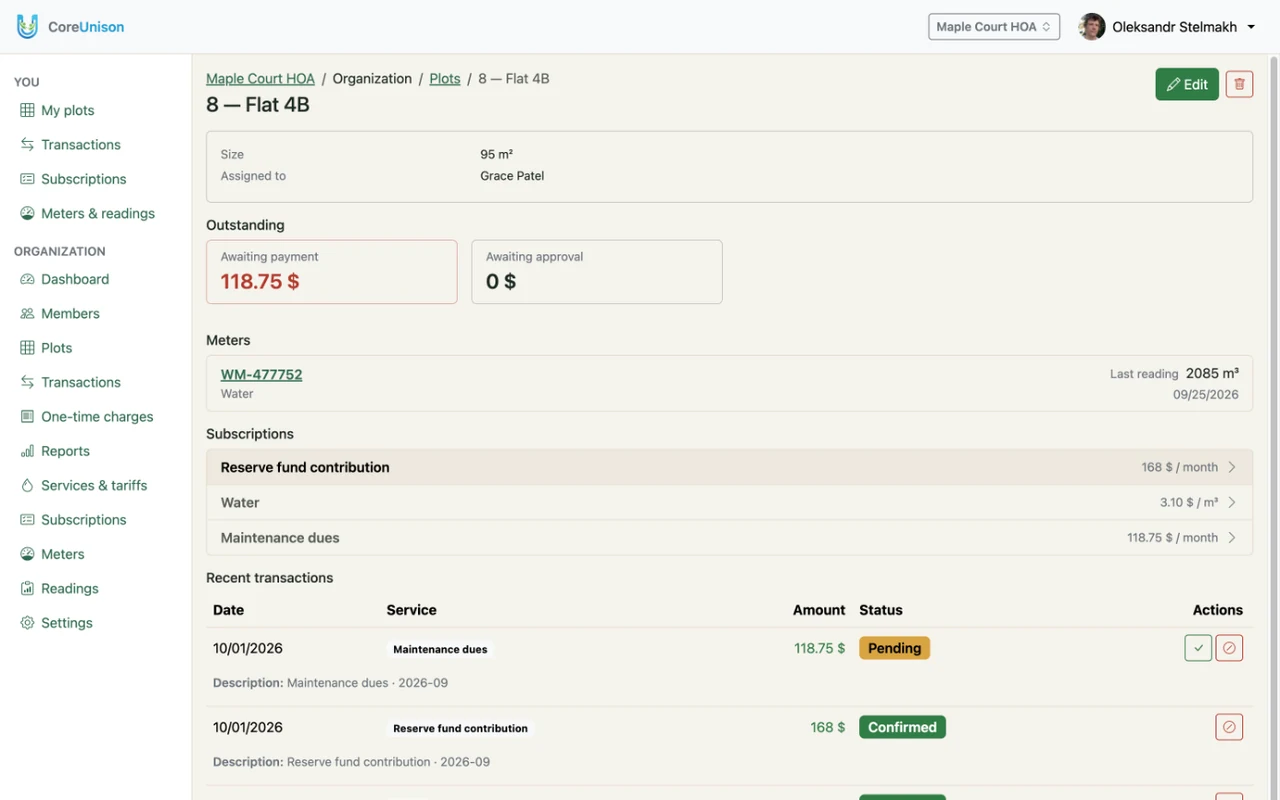
Task: Open meter WM-477752 link
Action: 261,375
